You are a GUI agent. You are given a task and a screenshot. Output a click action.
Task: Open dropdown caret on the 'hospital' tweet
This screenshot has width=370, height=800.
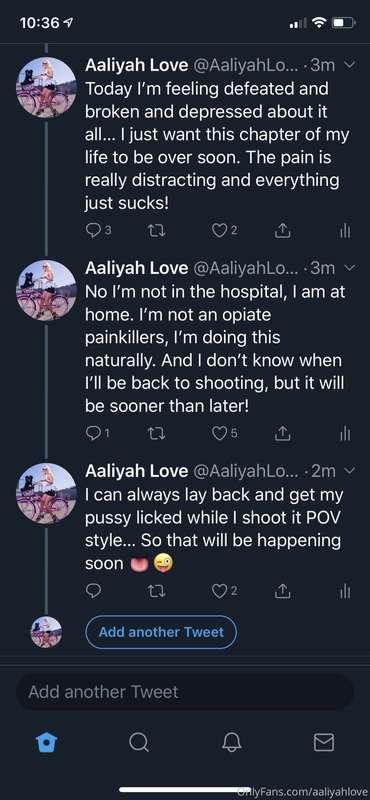[x=350, y=267]
